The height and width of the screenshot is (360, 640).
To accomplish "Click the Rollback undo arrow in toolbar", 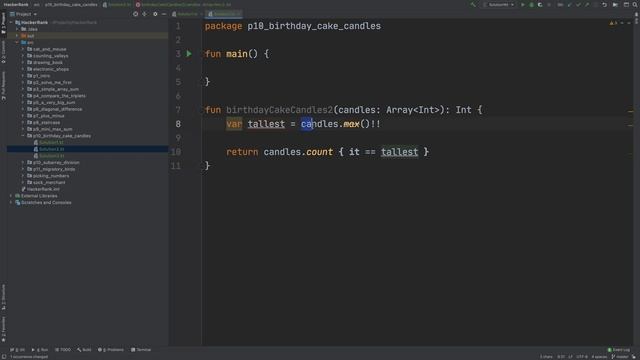I will pyautogui.click(x=604, y=4).
